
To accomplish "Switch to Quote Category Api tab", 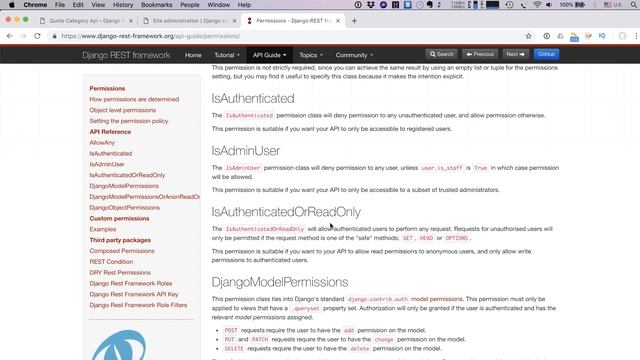I will click(85, 21).
